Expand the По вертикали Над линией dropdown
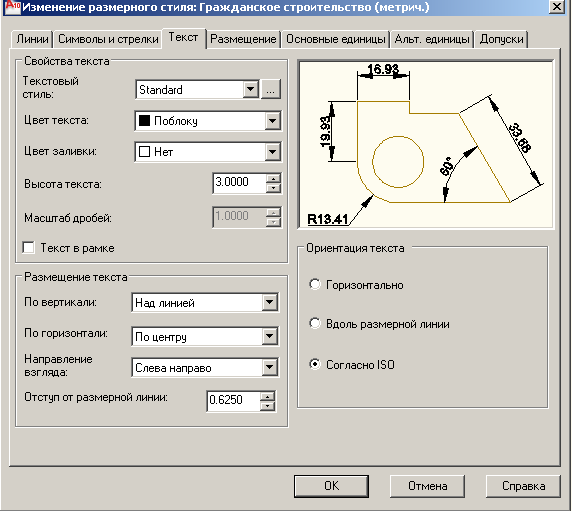The width and height of the screenshot is (572, 511). (x=270, y=302)
